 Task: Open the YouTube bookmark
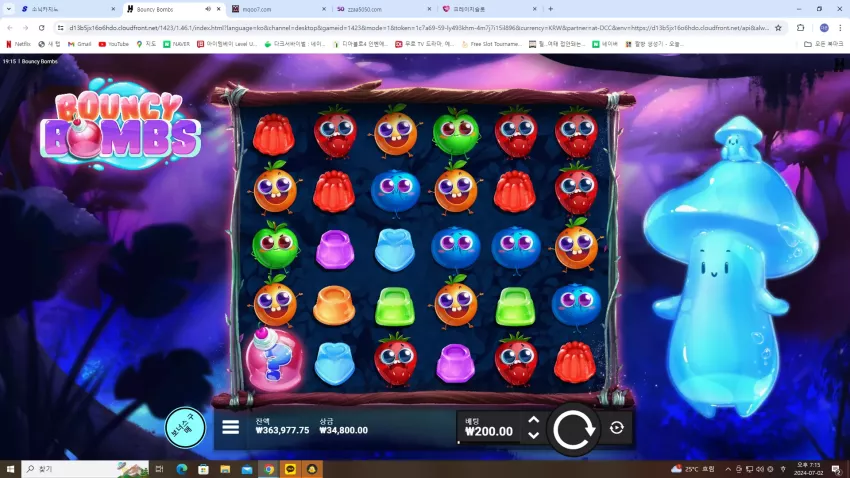pyautogui.click(x=113, y=44)
